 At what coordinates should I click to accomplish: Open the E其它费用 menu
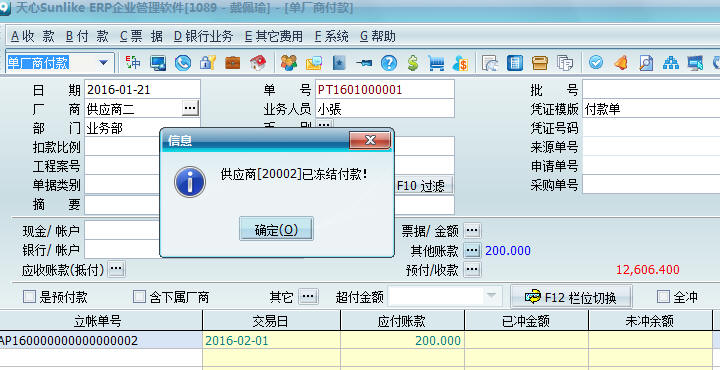pyautogui.click(x=274, y=36)
